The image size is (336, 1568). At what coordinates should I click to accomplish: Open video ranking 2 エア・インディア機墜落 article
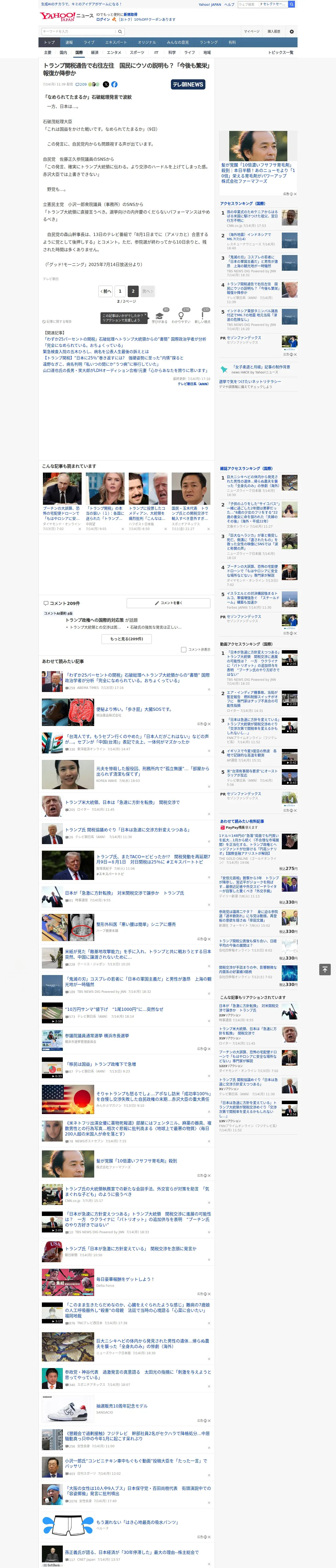coord(253,699)
